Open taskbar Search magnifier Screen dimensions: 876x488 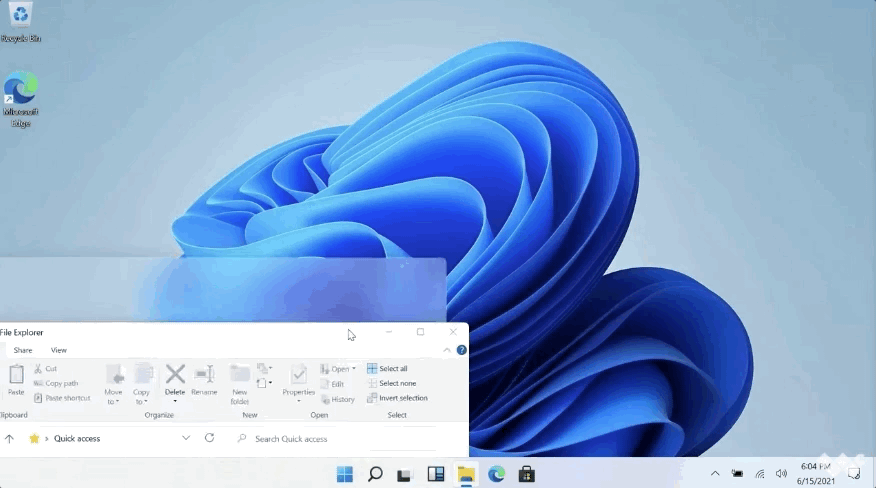pos(375,474)
